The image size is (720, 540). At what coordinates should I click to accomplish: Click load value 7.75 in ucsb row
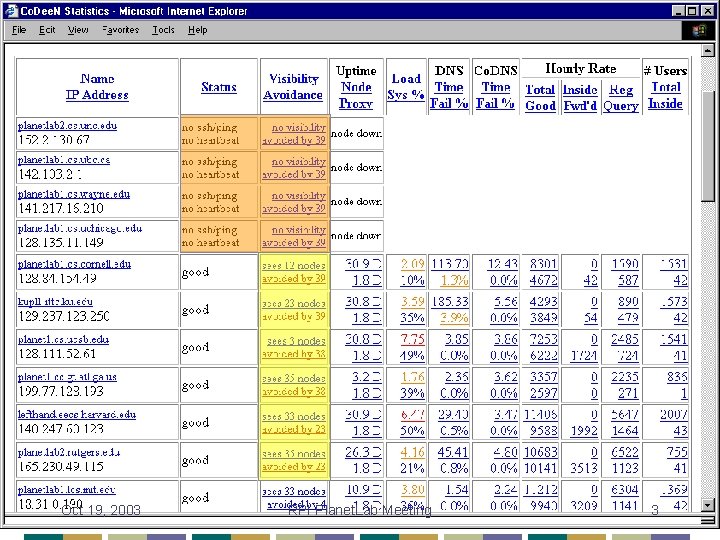pyautogui.click(x=412, y=339)
